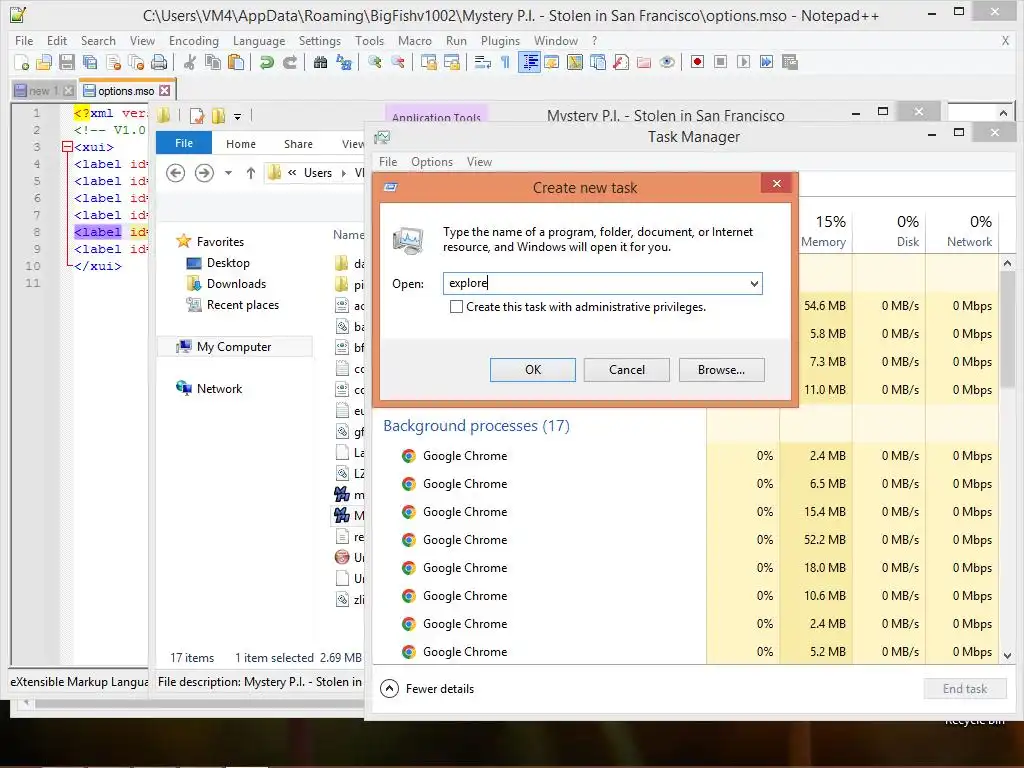This screenshot has width=1024, height=768.
Task: Switch to the Home tab in Explorer ribbon
Action: [241, 144]
